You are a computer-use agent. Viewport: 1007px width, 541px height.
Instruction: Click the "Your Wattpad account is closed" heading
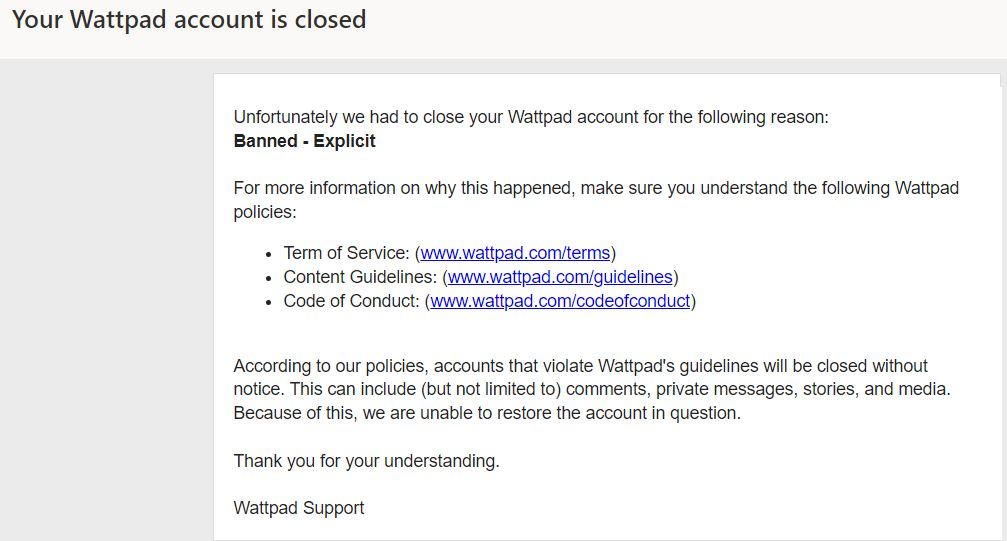pos(189,19)
